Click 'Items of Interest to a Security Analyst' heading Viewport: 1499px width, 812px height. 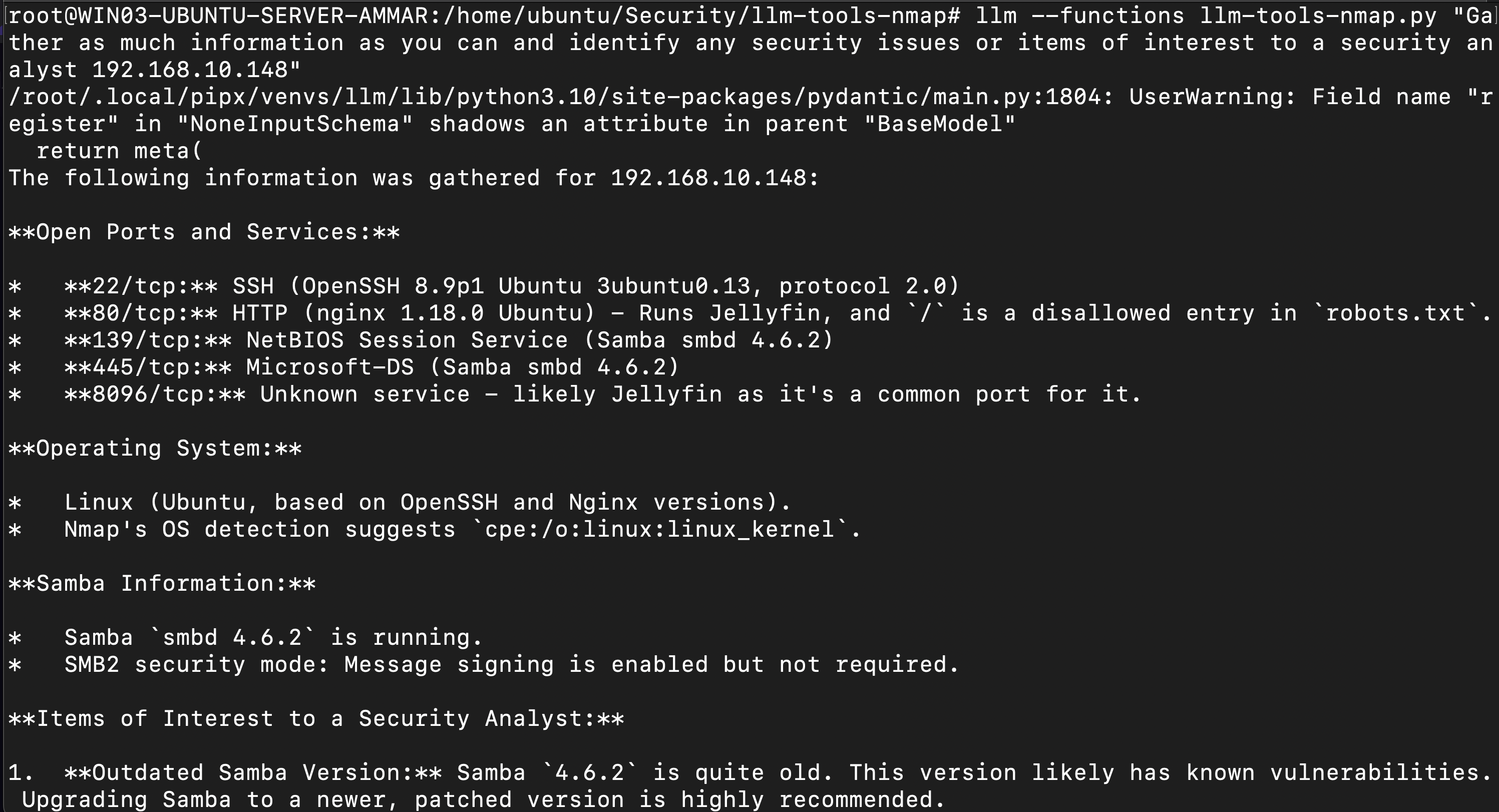tap(316, 718)
